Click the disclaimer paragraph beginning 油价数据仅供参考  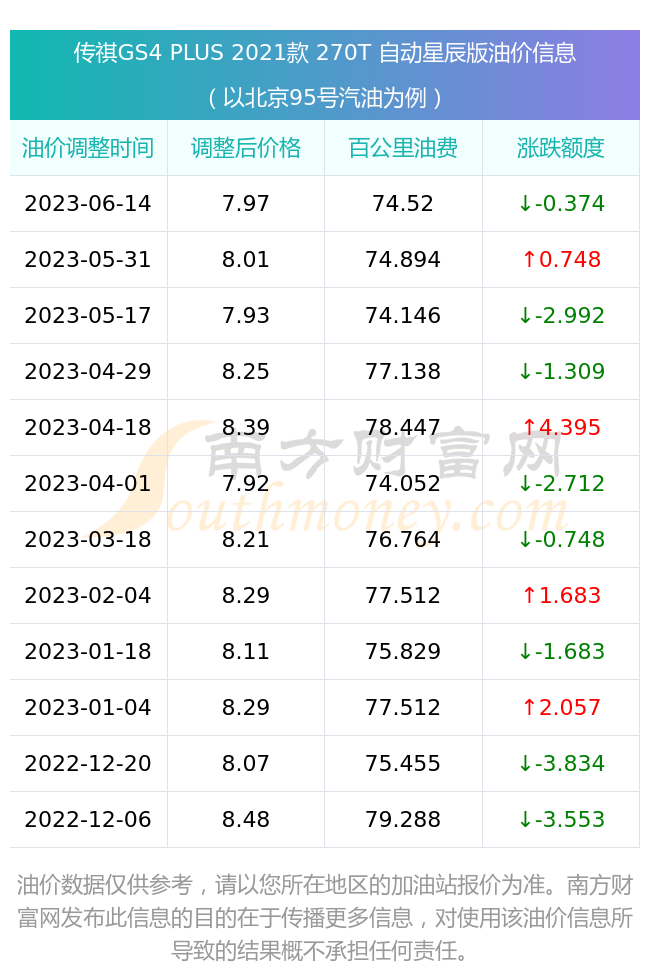tap(325, 918)
